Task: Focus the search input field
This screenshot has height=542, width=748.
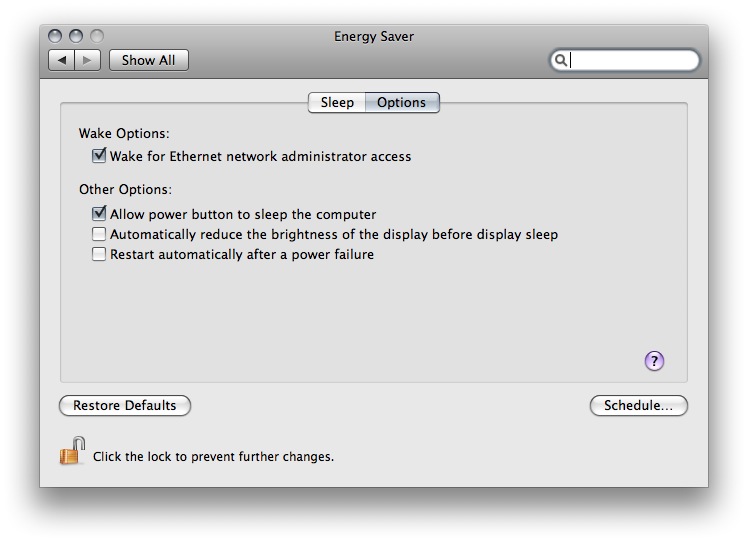Action: tap(624, 60)
